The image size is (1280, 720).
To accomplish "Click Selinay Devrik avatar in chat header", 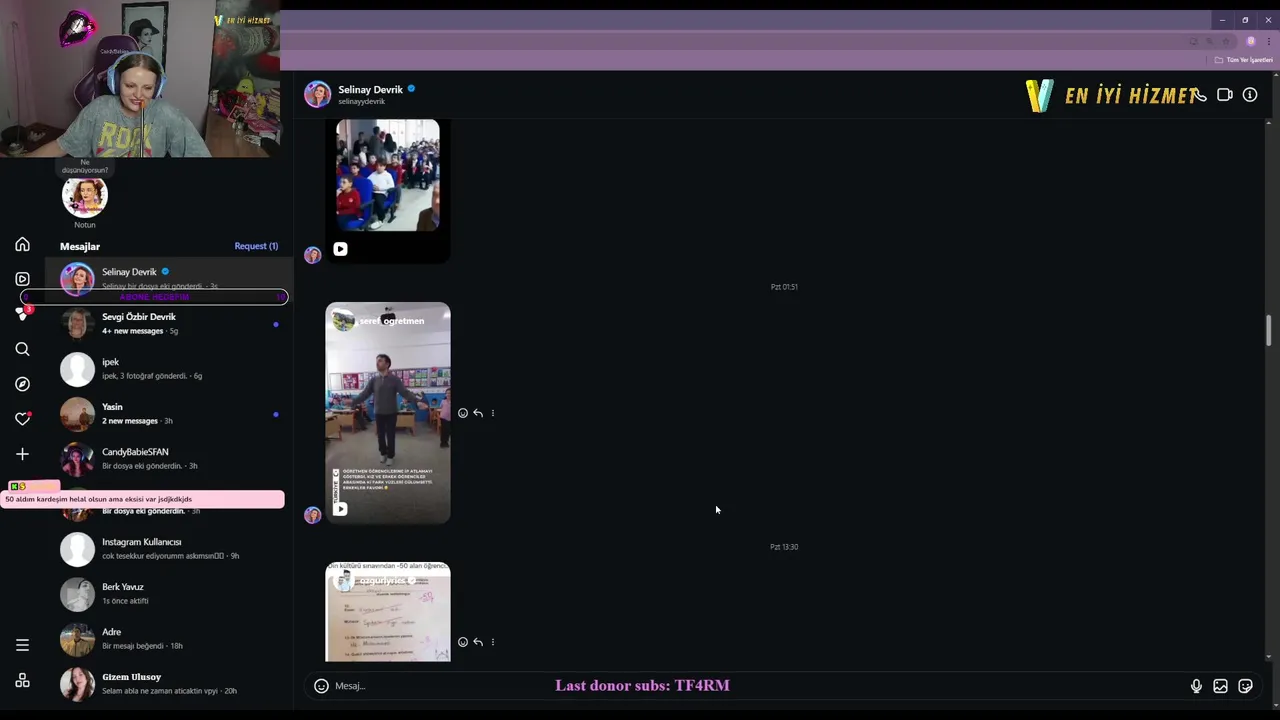I will [x=317, y=94].
